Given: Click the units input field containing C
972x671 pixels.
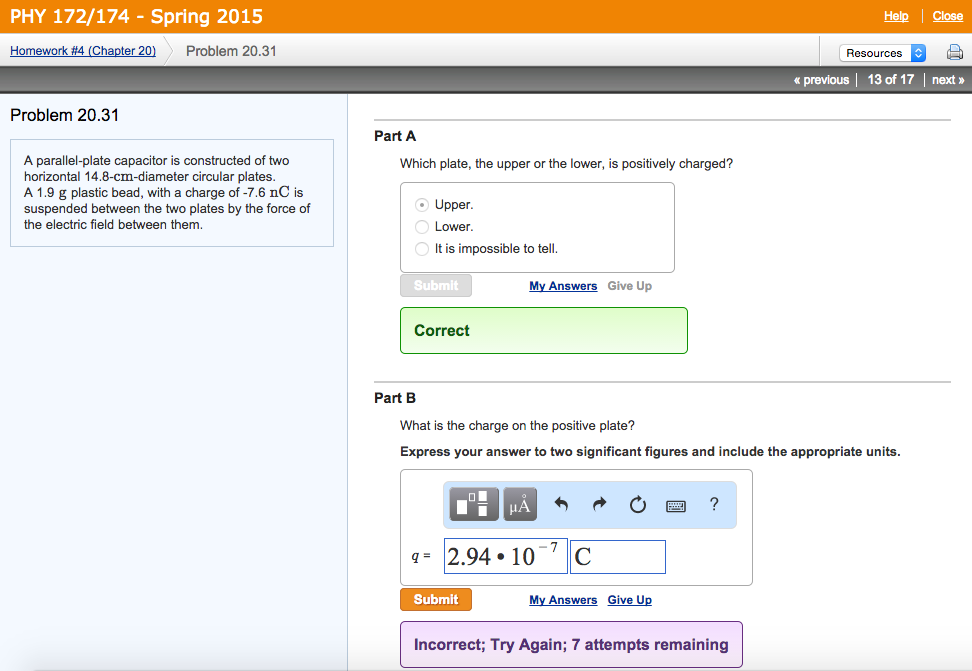Looking at the screenshot, I should [618, 557].
